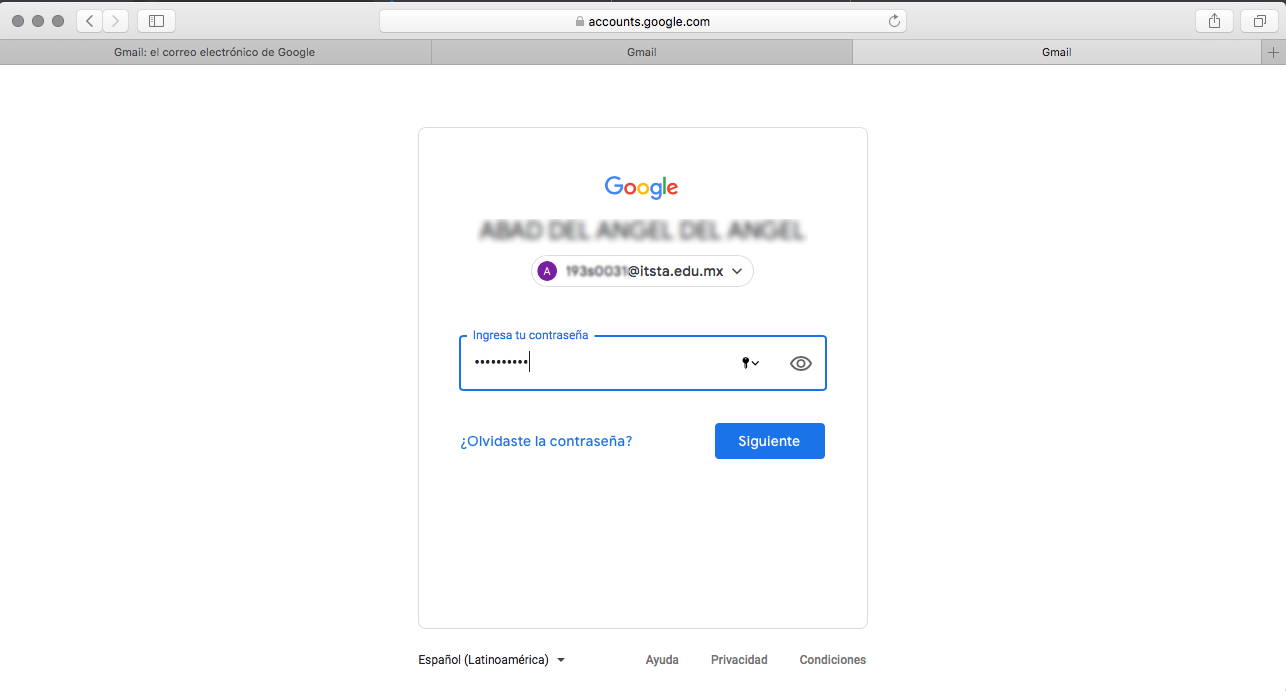Click the blue Siguiente button
Screen dimensions: 1286x691
point(770,441)
